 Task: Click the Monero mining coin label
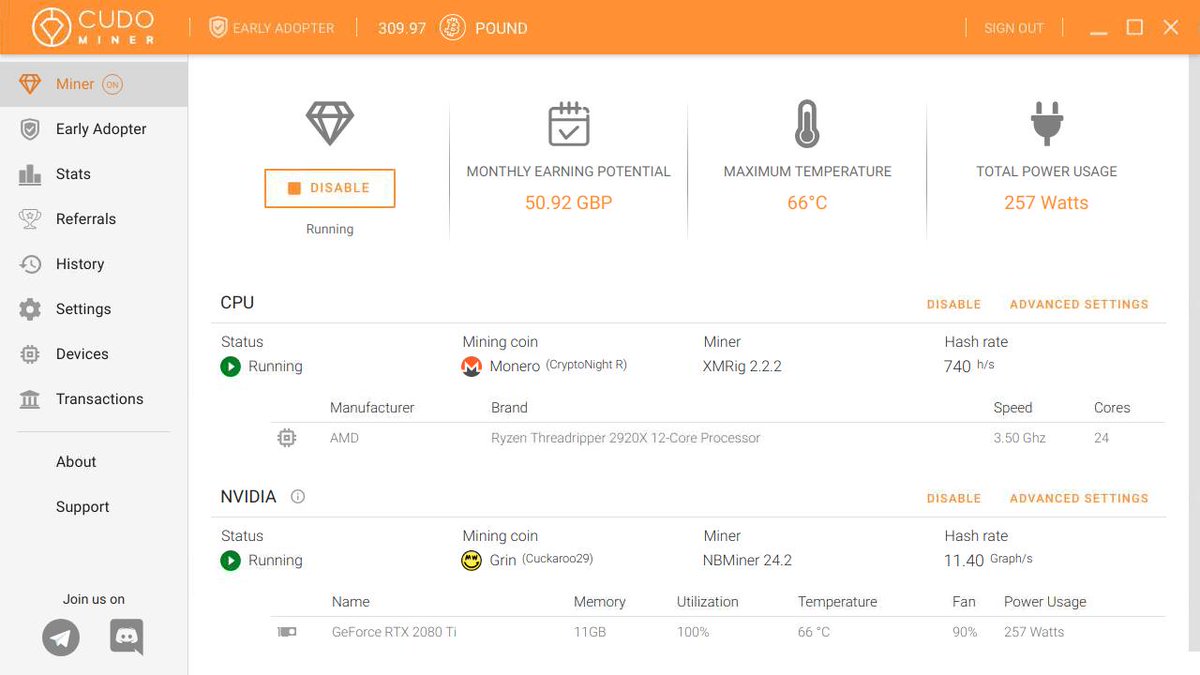tap(515, 367)
